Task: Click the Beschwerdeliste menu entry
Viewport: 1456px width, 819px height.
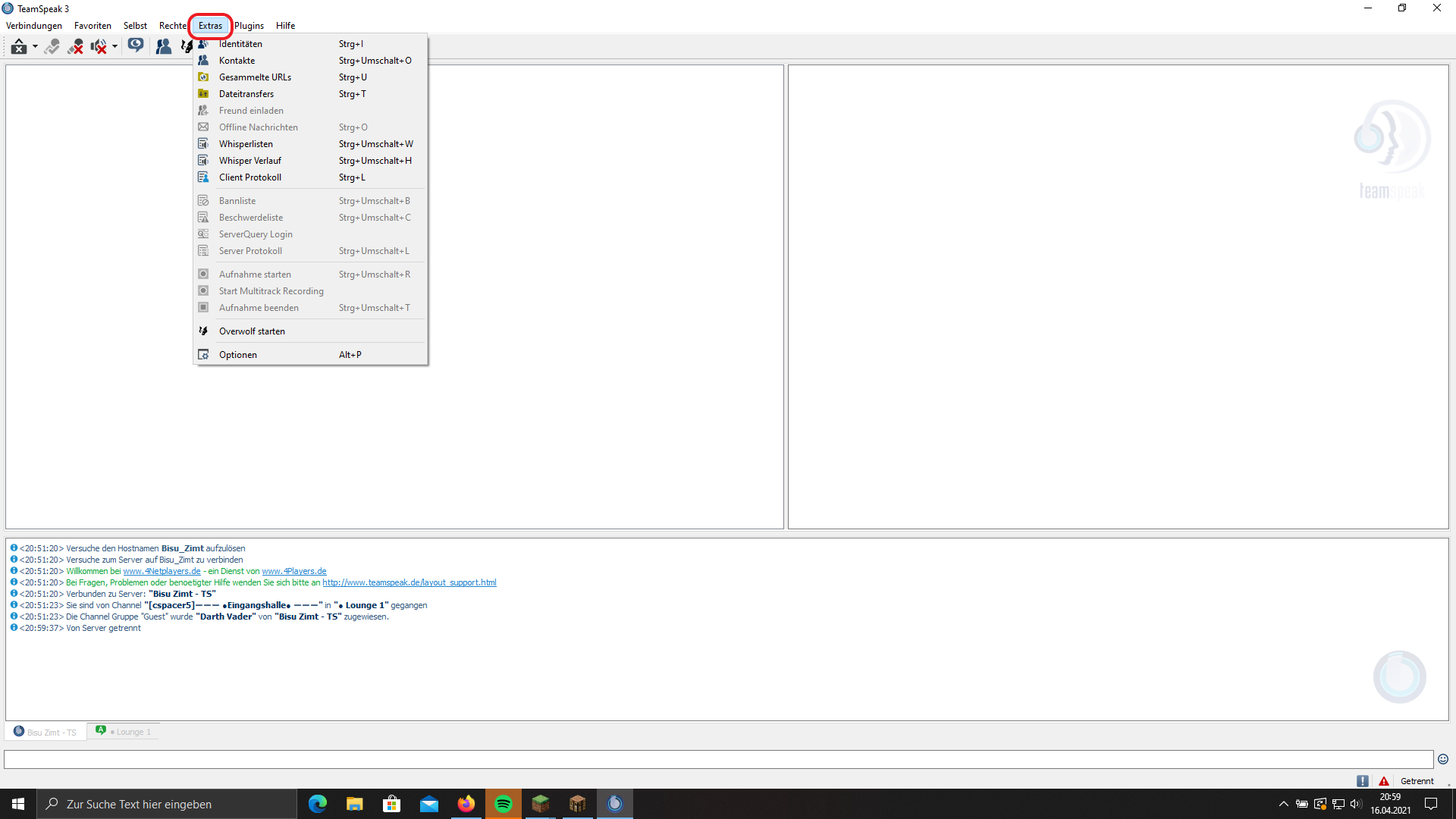Action: pos(310,218)
